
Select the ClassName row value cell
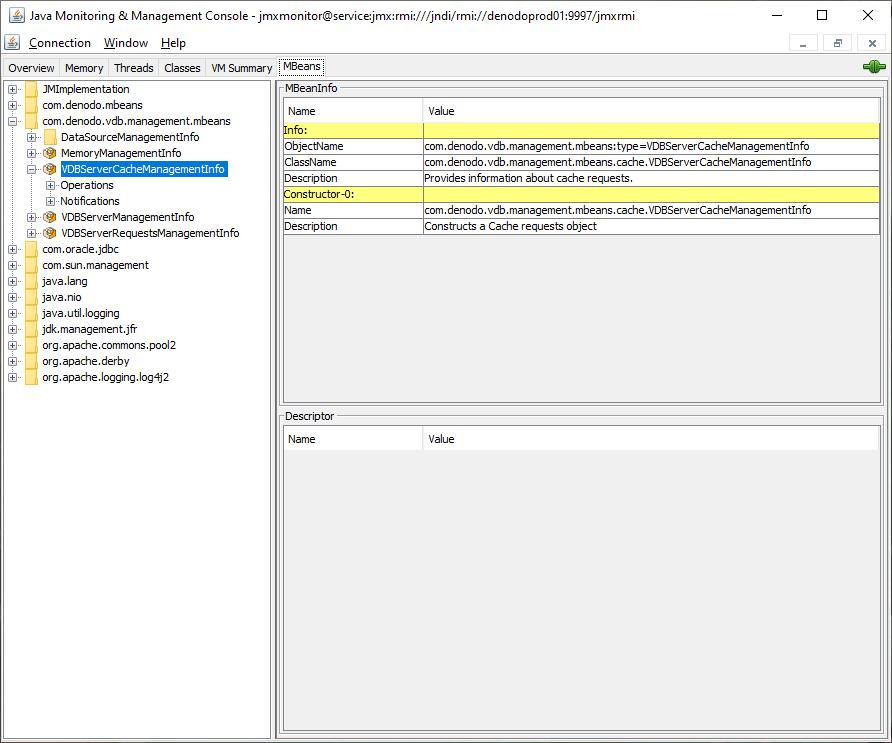(651, 162)
